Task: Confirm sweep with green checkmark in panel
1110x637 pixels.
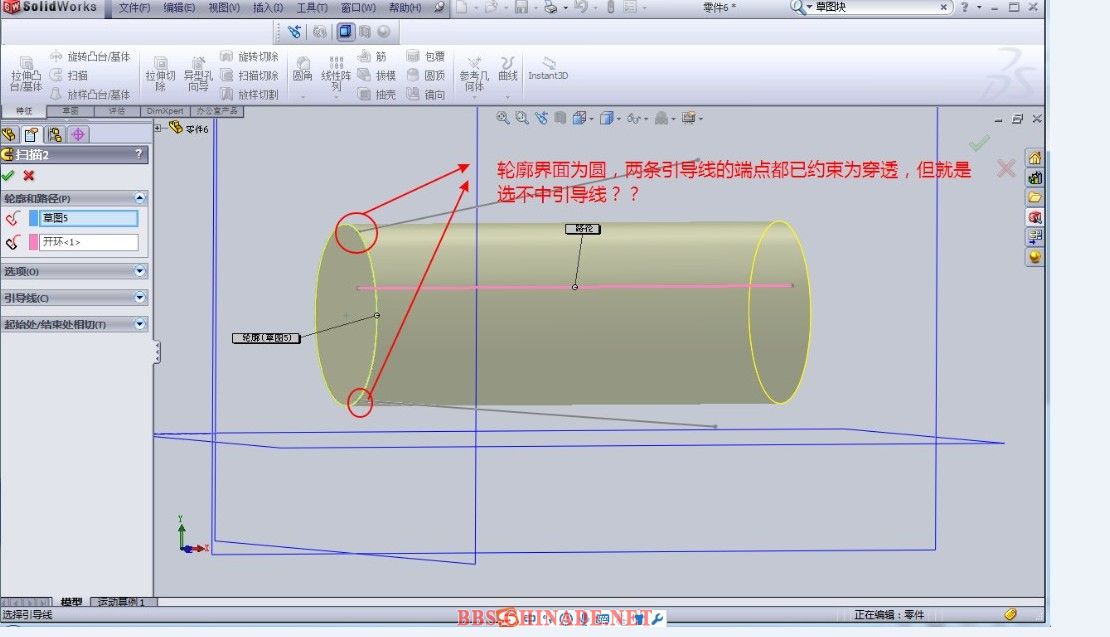Action: [8, 176]
